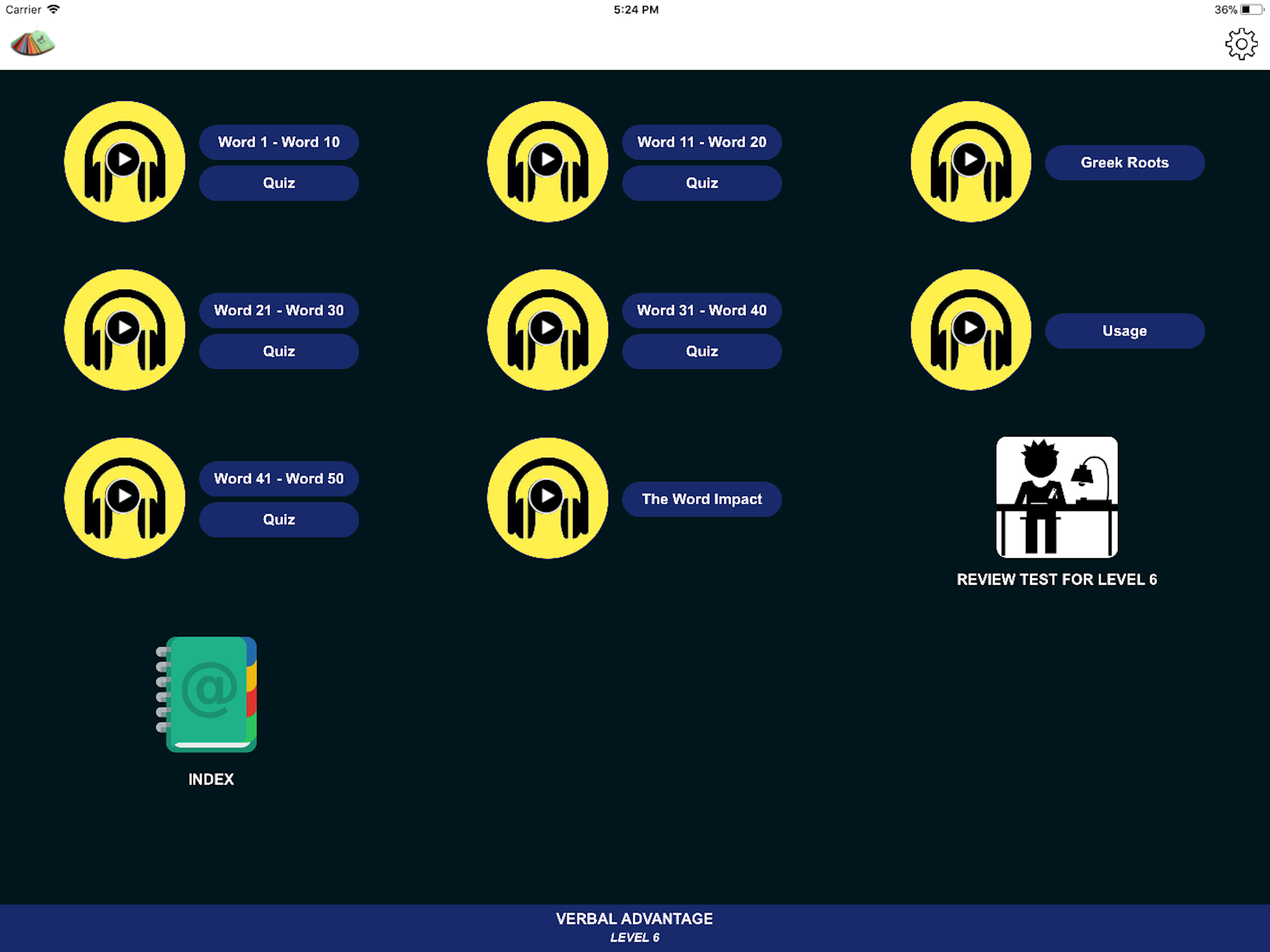Viewport: 1270px width, 952px height.
Task: Start the Quiz under Word 41 - Word 50
Action: tap(278, 520)
